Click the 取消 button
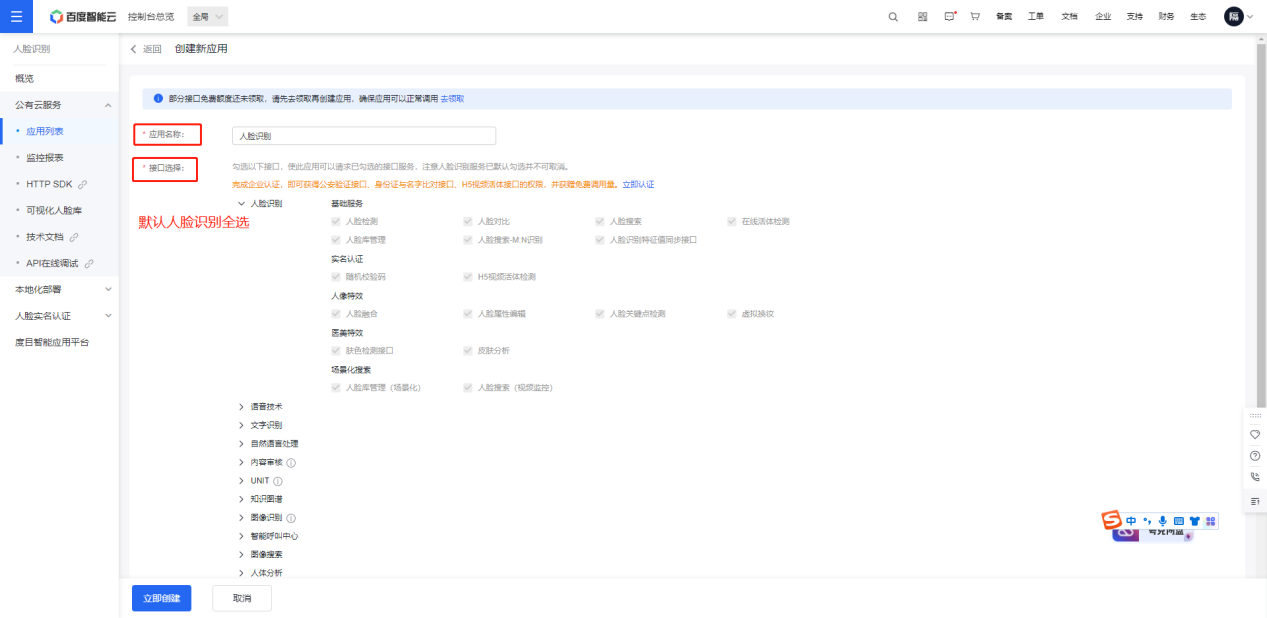 [242, 598]
